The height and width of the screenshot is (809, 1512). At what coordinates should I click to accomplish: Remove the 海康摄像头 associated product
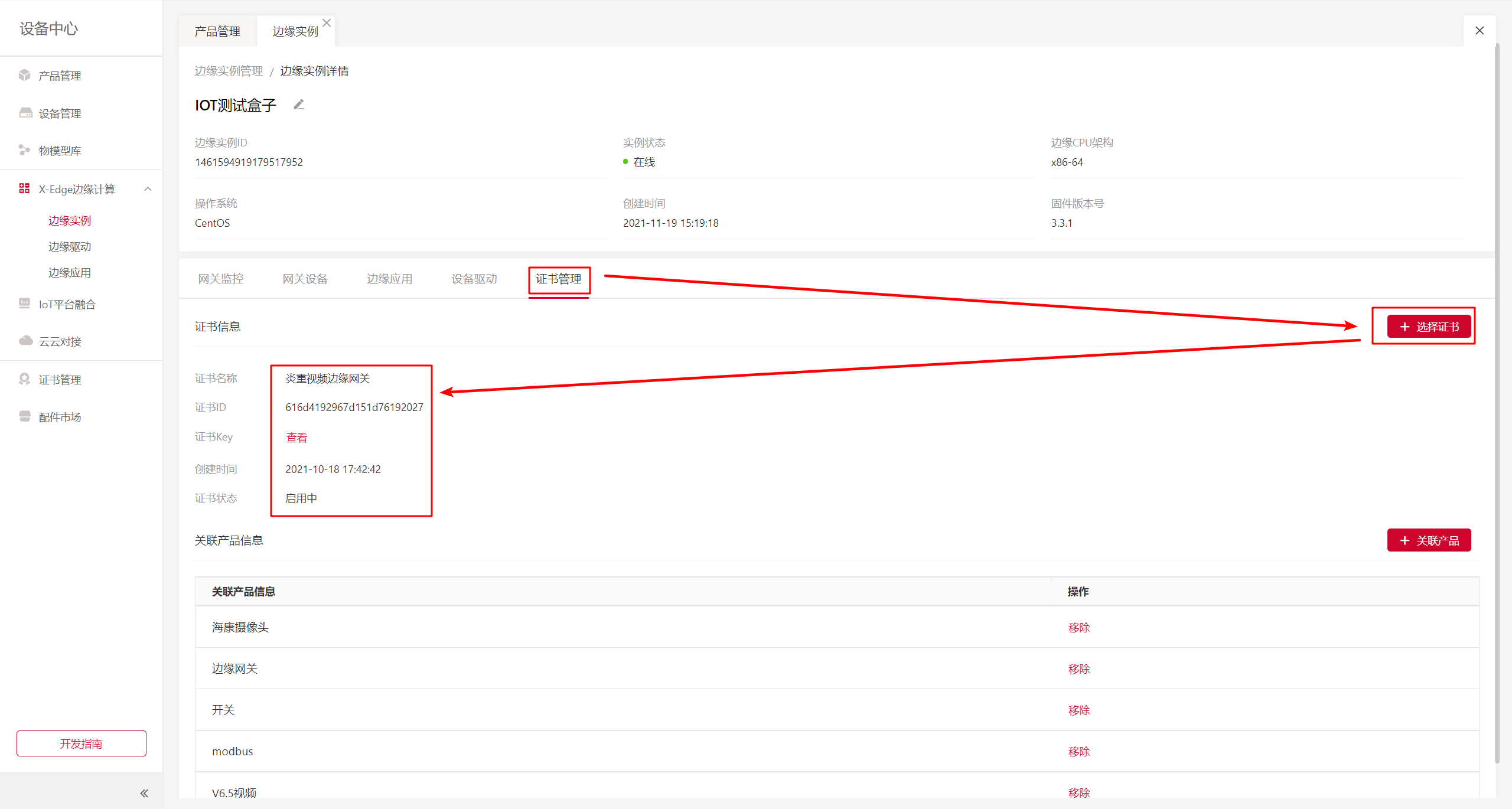pyautogui.click(x=1078, y=628)
